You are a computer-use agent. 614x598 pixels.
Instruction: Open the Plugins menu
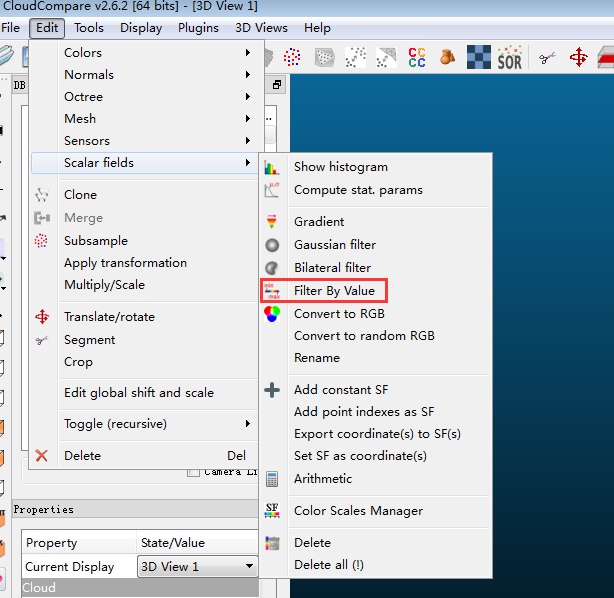coord(198,28)
